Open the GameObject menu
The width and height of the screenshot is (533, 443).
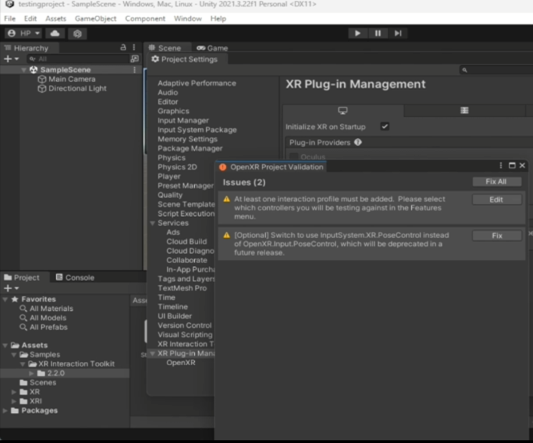(x=96, y=19)
